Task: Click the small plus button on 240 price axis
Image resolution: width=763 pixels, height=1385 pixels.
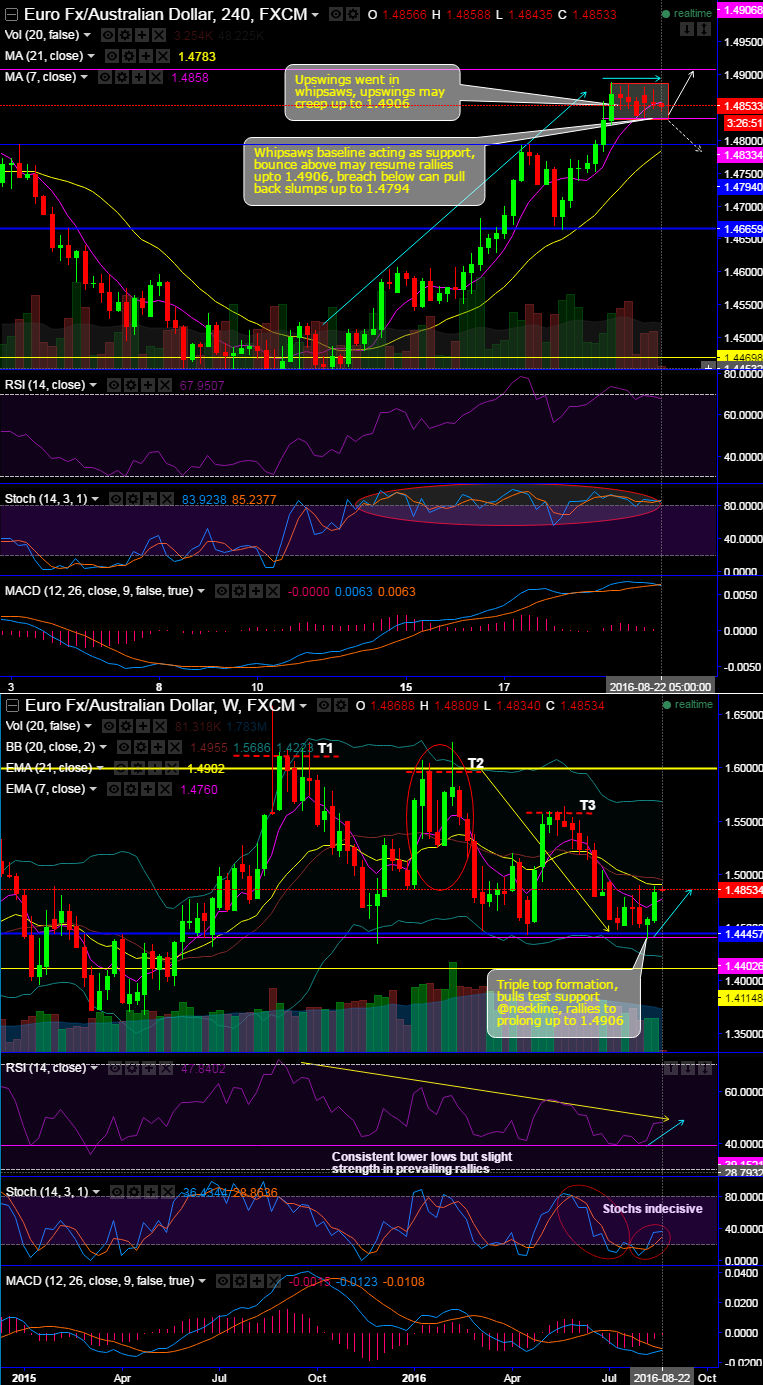Action: (708, 367)
